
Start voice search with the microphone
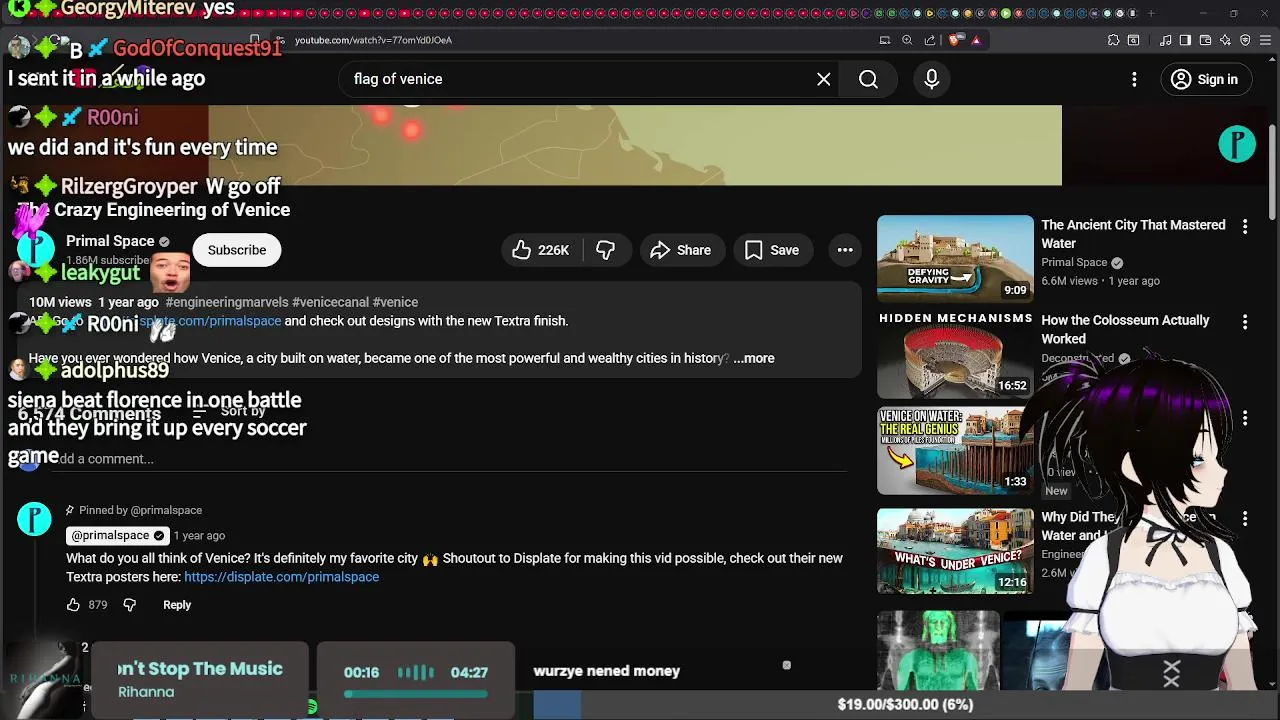[931, 79]
